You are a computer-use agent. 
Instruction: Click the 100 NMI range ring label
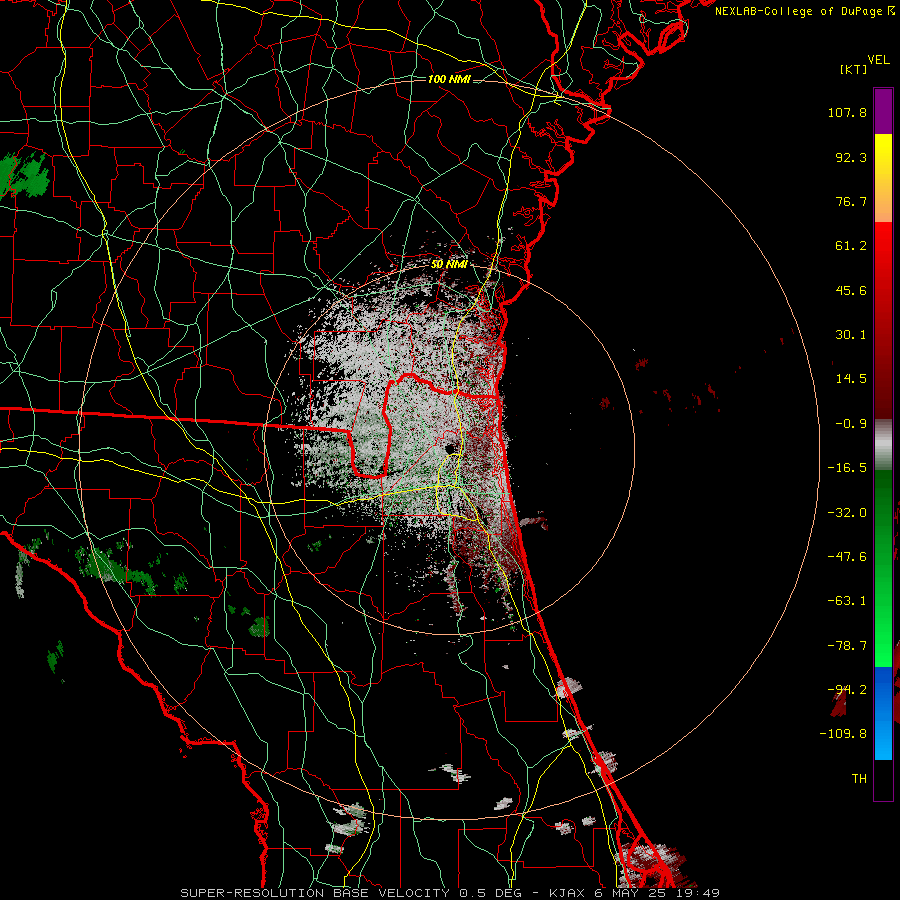[x=449, y=79]
